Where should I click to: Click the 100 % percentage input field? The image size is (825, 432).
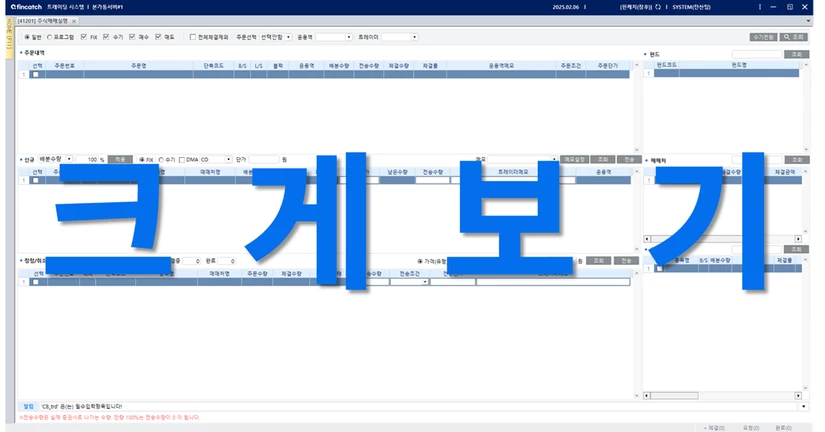(87, 159)
